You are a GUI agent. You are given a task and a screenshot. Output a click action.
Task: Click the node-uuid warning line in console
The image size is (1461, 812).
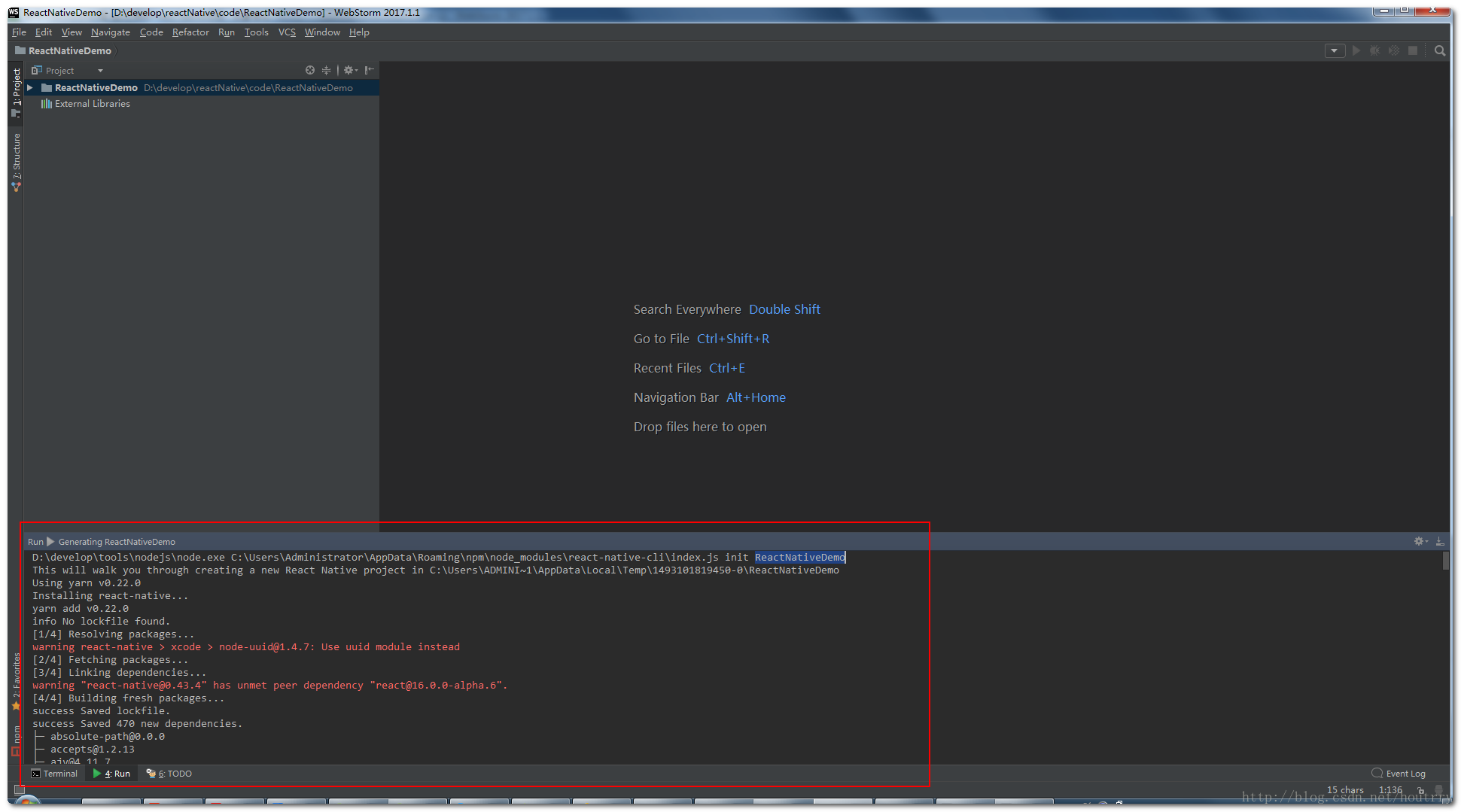click(x=246, y=647)
